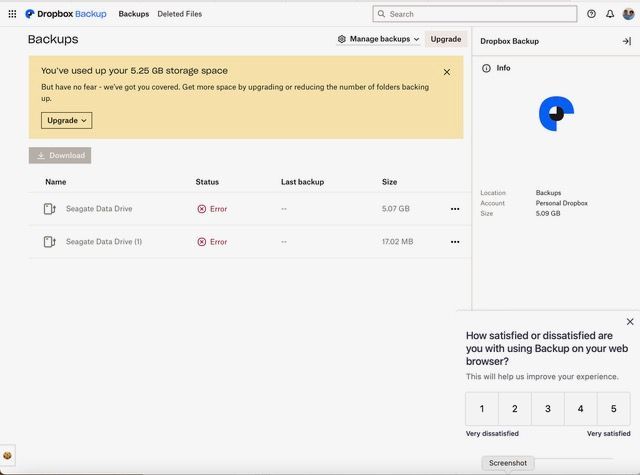Rate satisfaction as 4
Viewport: 640px width, 475px height.
pos(580,409)
